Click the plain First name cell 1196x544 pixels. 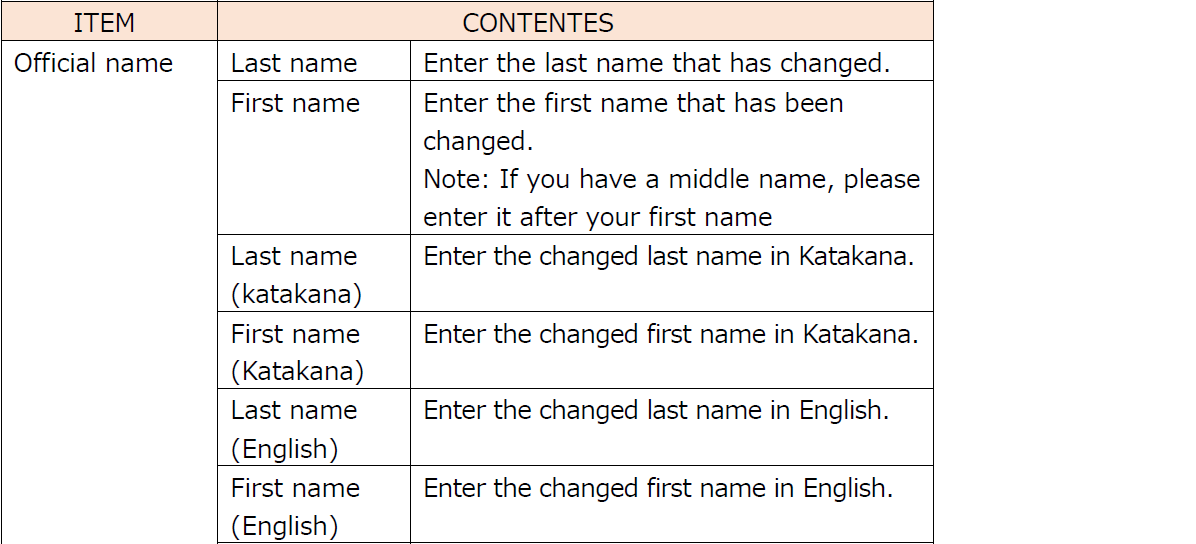coord(313,157)
